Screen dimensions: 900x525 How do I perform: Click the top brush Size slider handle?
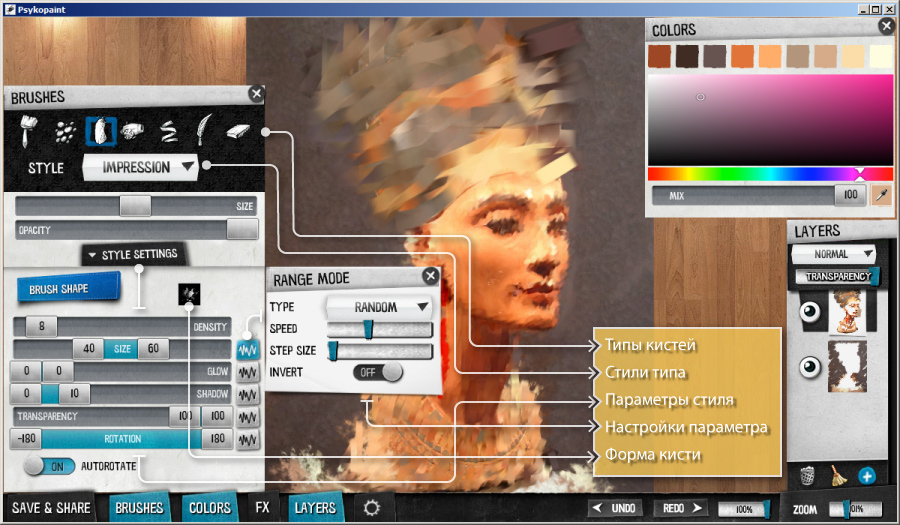point(135,205)
